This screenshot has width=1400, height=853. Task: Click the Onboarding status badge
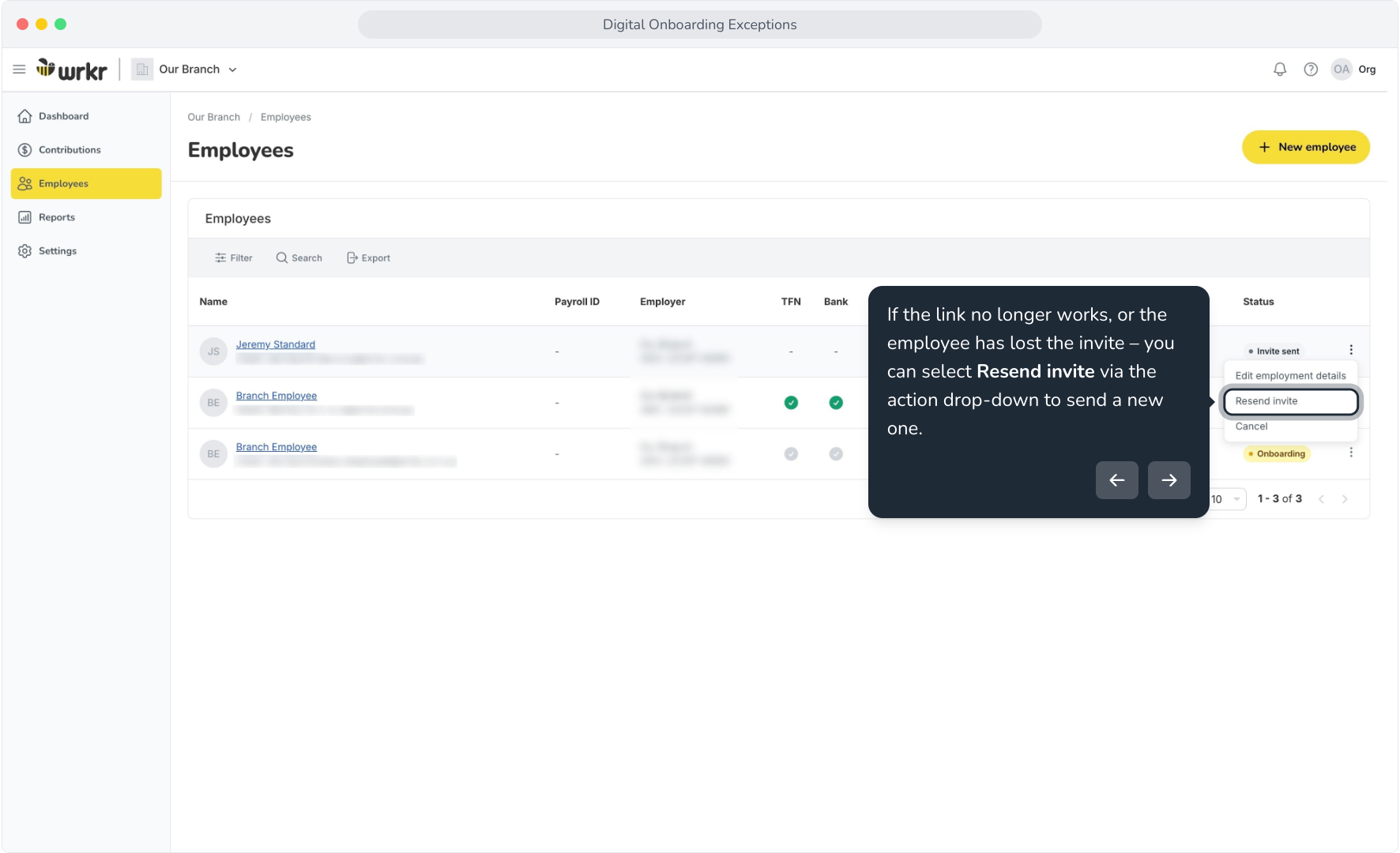tap(1277, 454)
